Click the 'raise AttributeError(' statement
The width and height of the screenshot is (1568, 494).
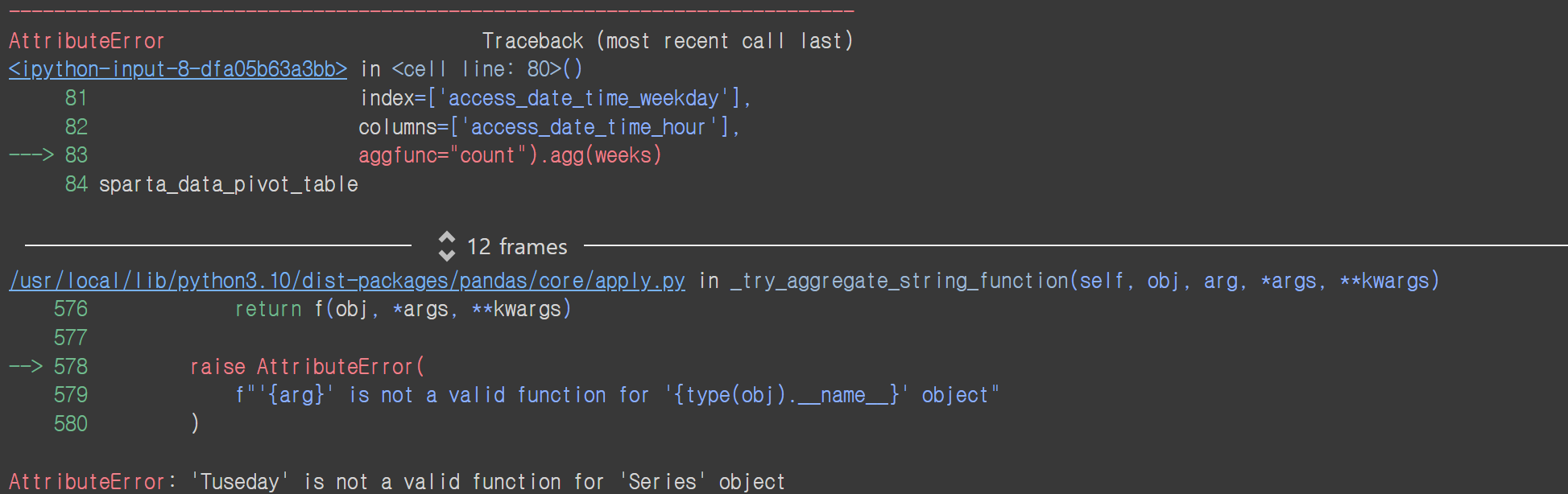point(307,367)
